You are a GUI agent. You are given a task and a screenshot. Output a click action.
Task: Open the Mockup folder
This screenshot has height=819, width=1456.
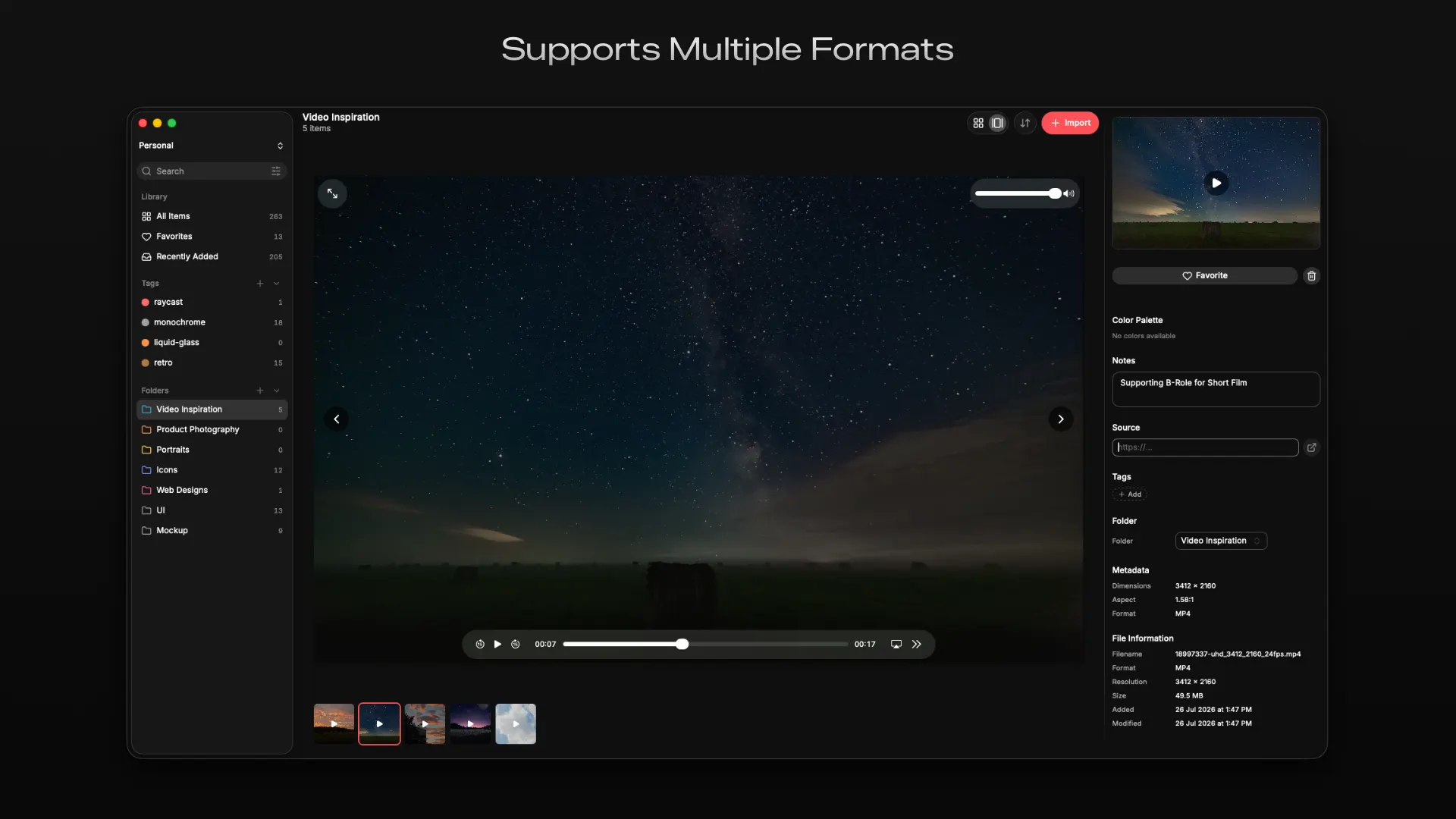pos(212,531)
